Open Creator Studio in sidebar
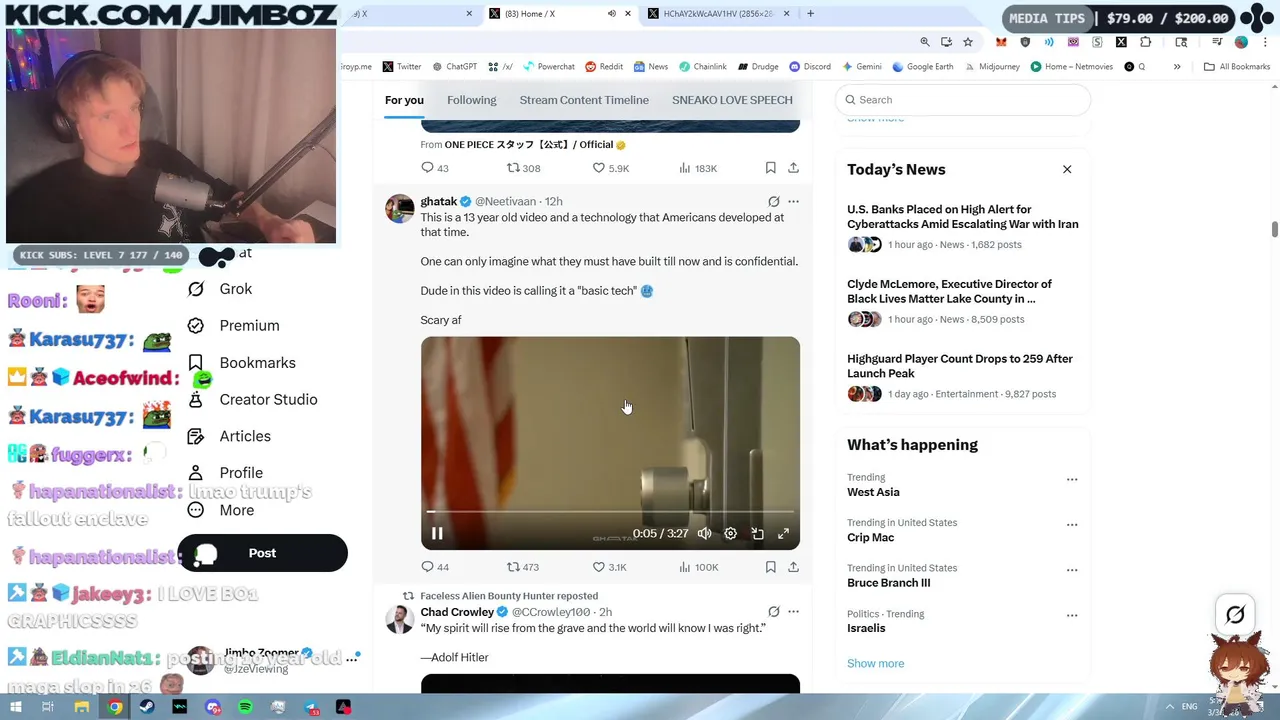This screenshot has width=1280, height=720. click(253, 400)
